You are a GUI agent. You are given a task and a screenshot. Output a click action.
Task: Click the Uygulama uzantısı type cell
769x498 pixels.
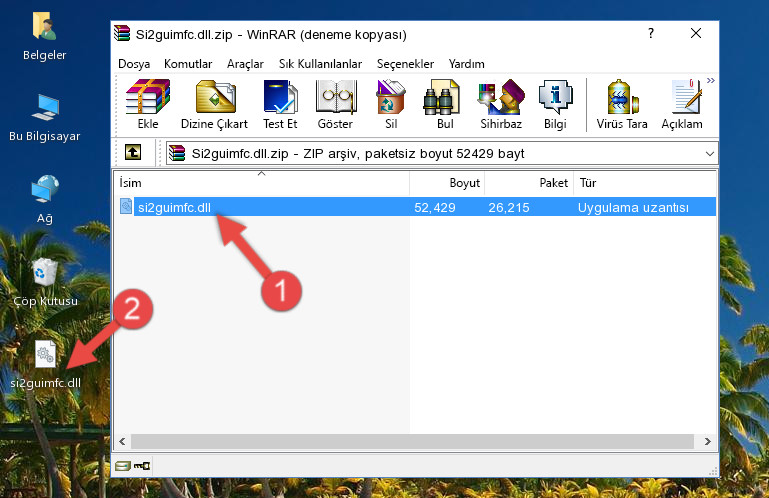click(633, 208)
